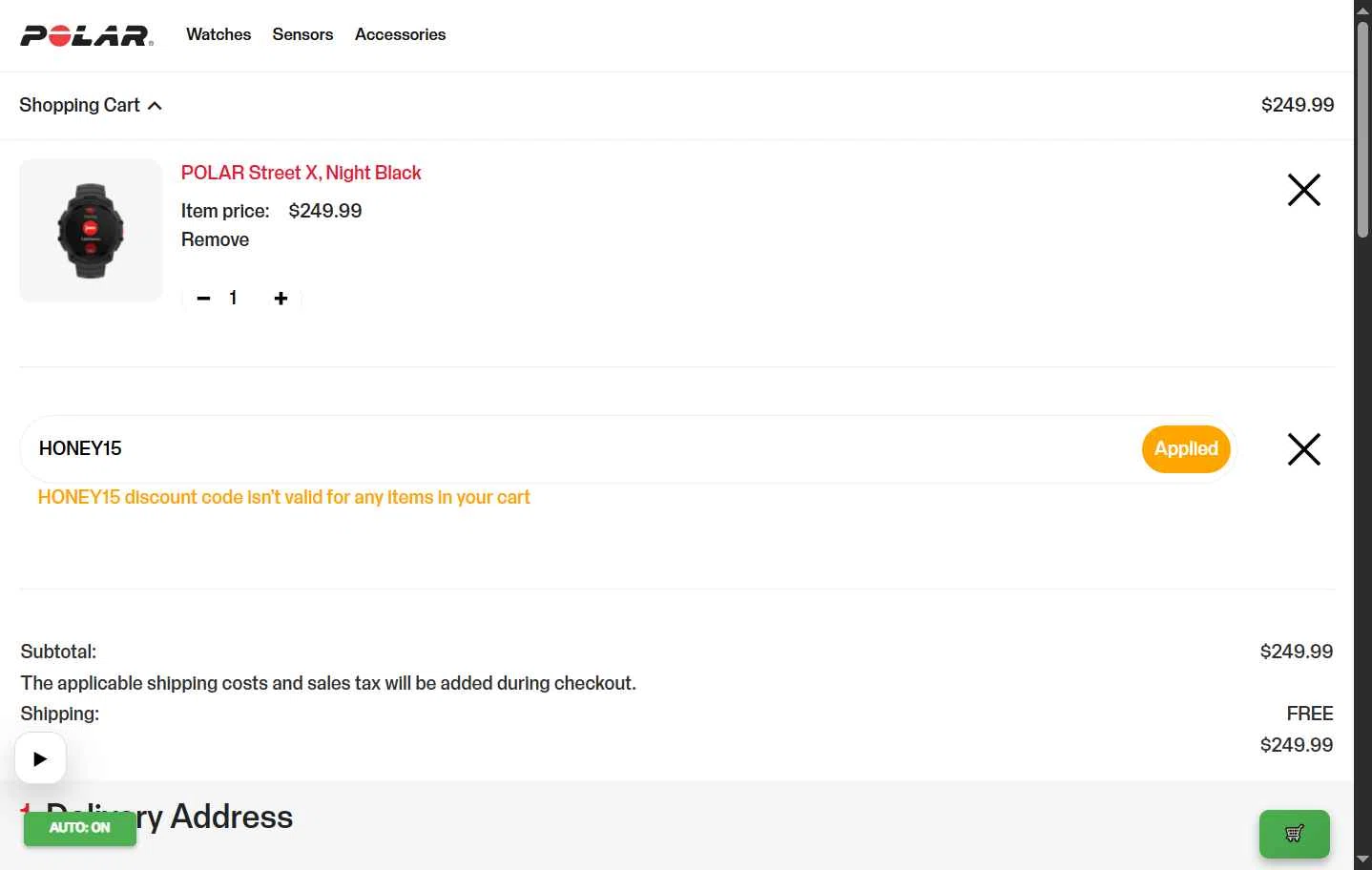The height and width of the screenshot is (870, 1372).
Task: Increase quantity with the plus icon
Action: tap(281, 299)
